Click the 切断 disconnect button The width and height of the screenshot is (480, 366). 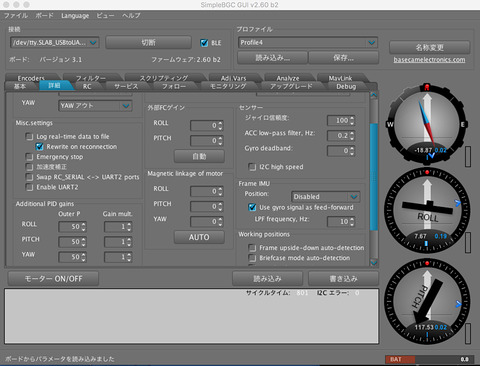(x=148, y=42)
